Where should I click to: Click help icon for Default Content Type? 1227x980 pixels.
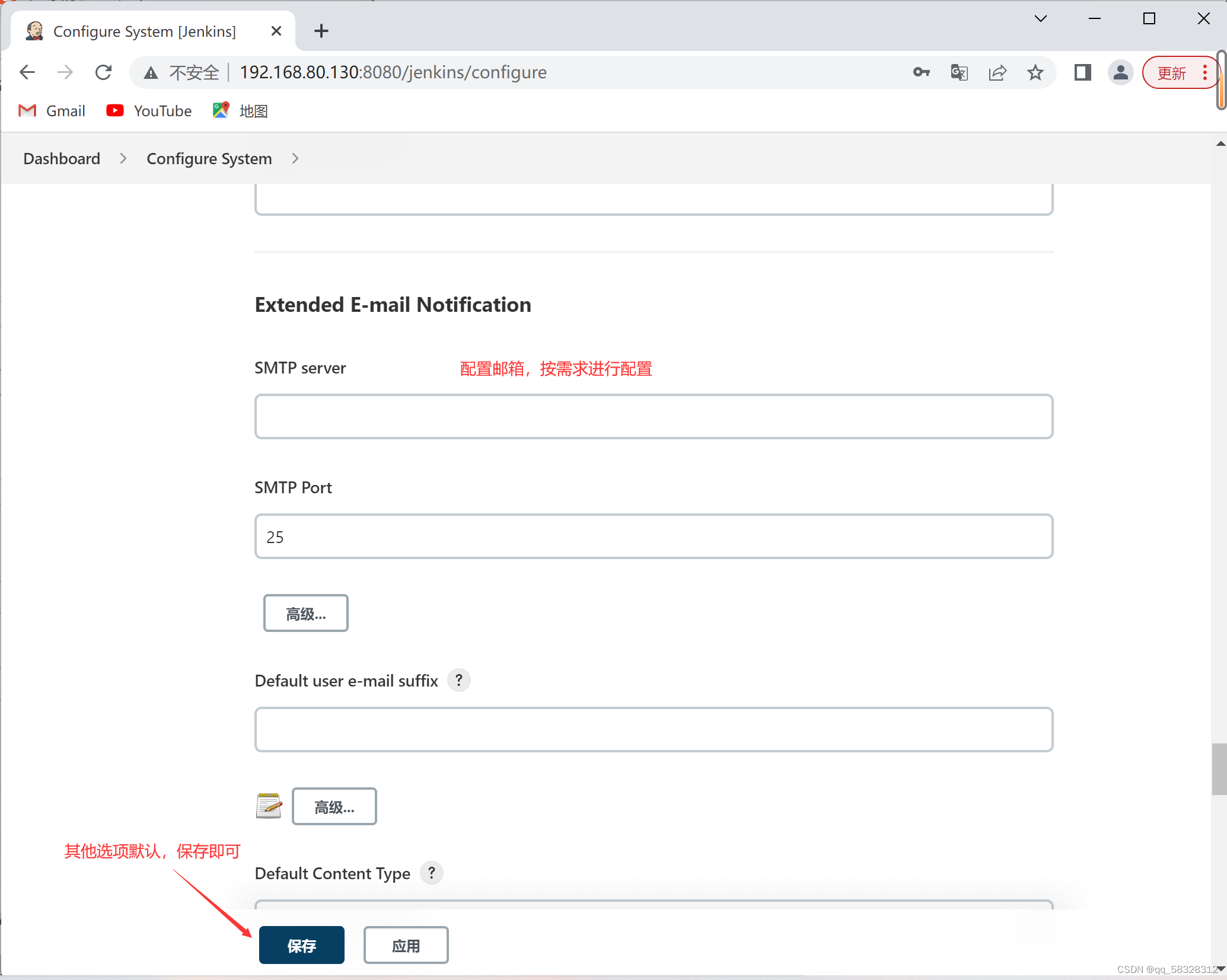pos(432,873)
